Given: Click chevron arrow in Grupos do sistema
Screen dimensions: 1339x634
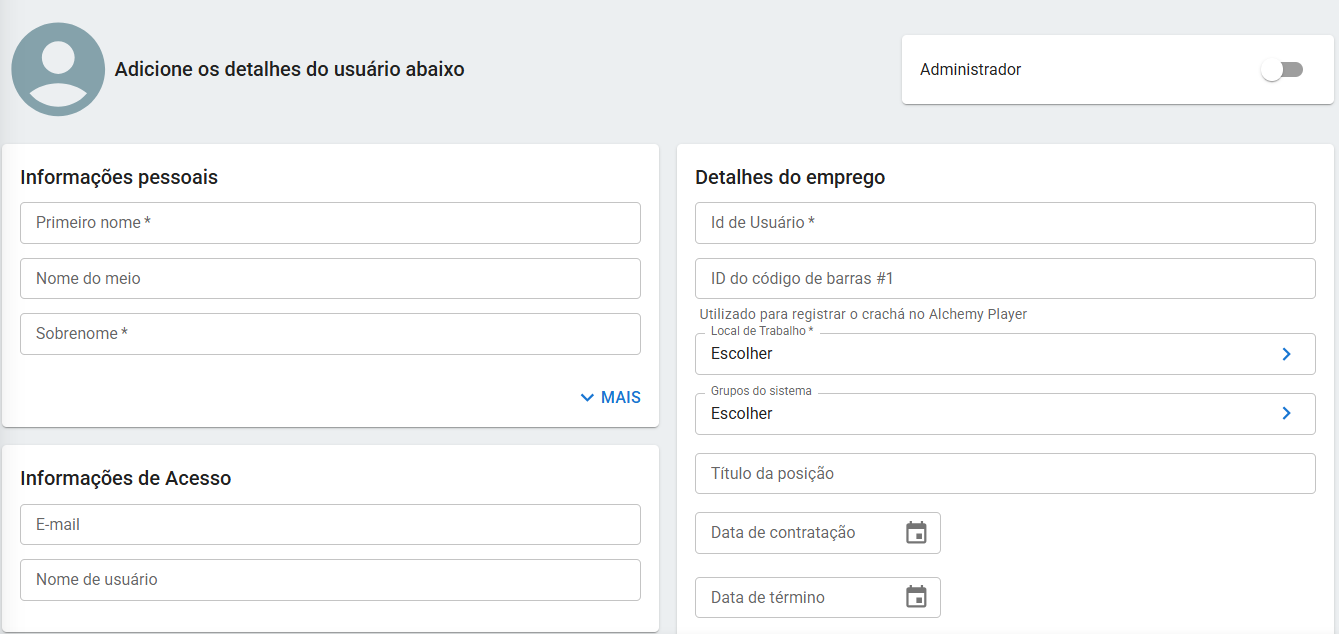Looking at the screenshot, I should pos(1286,414).
